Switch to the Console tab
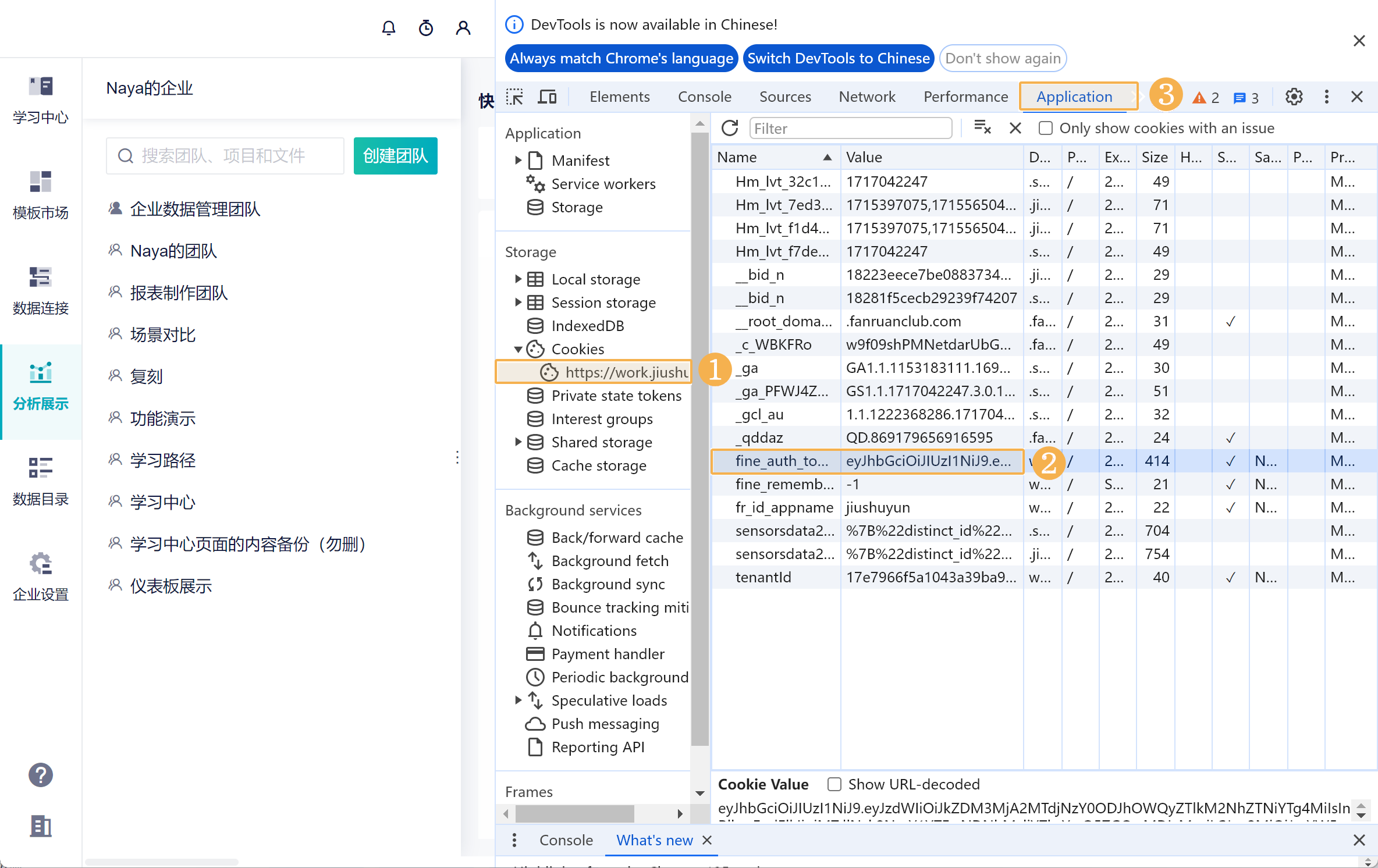Image resolution: width=1378 pixels, height=868 pixels. (704, 97)
